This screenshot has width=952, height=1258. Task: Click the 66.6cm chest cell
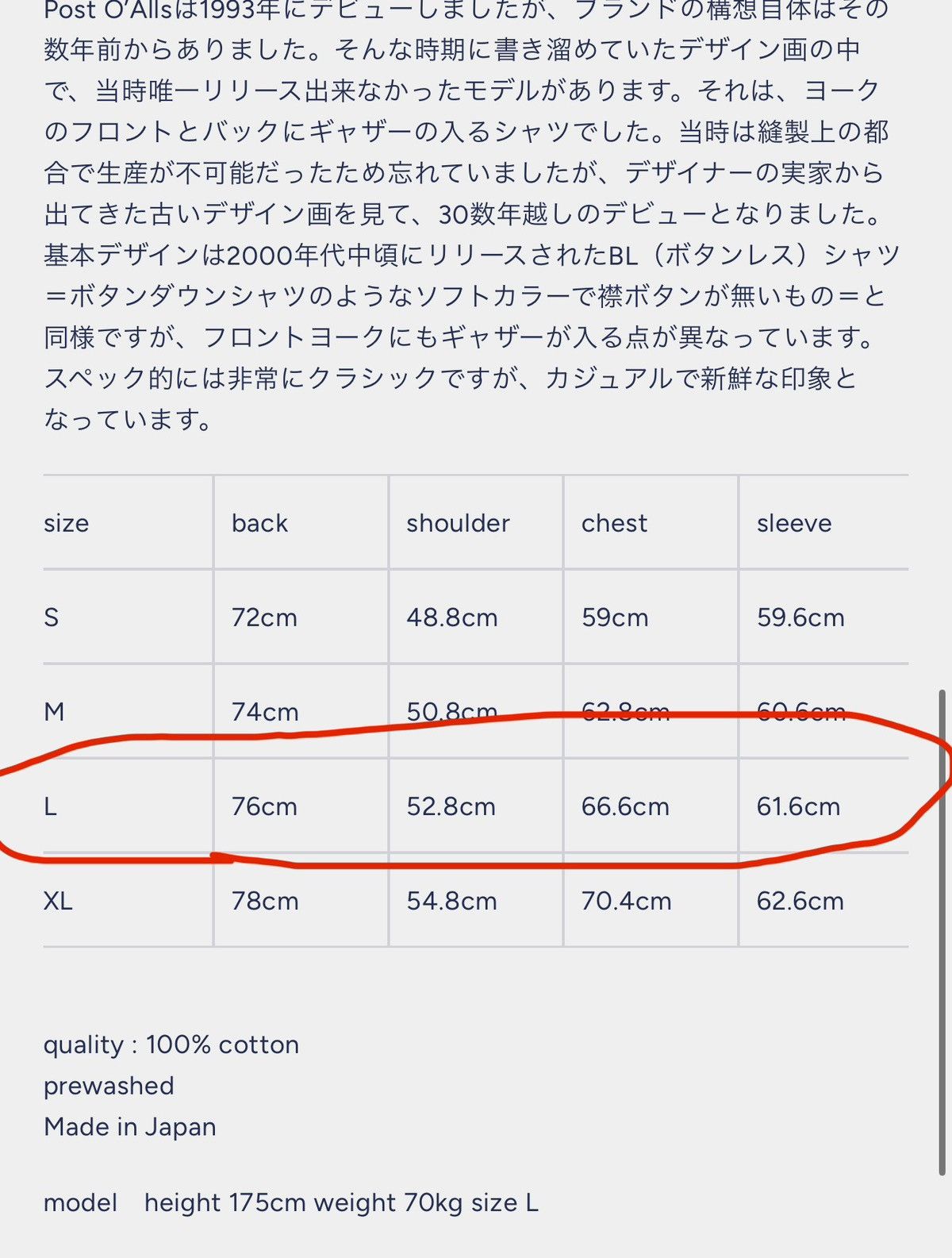tap(625, 806)
